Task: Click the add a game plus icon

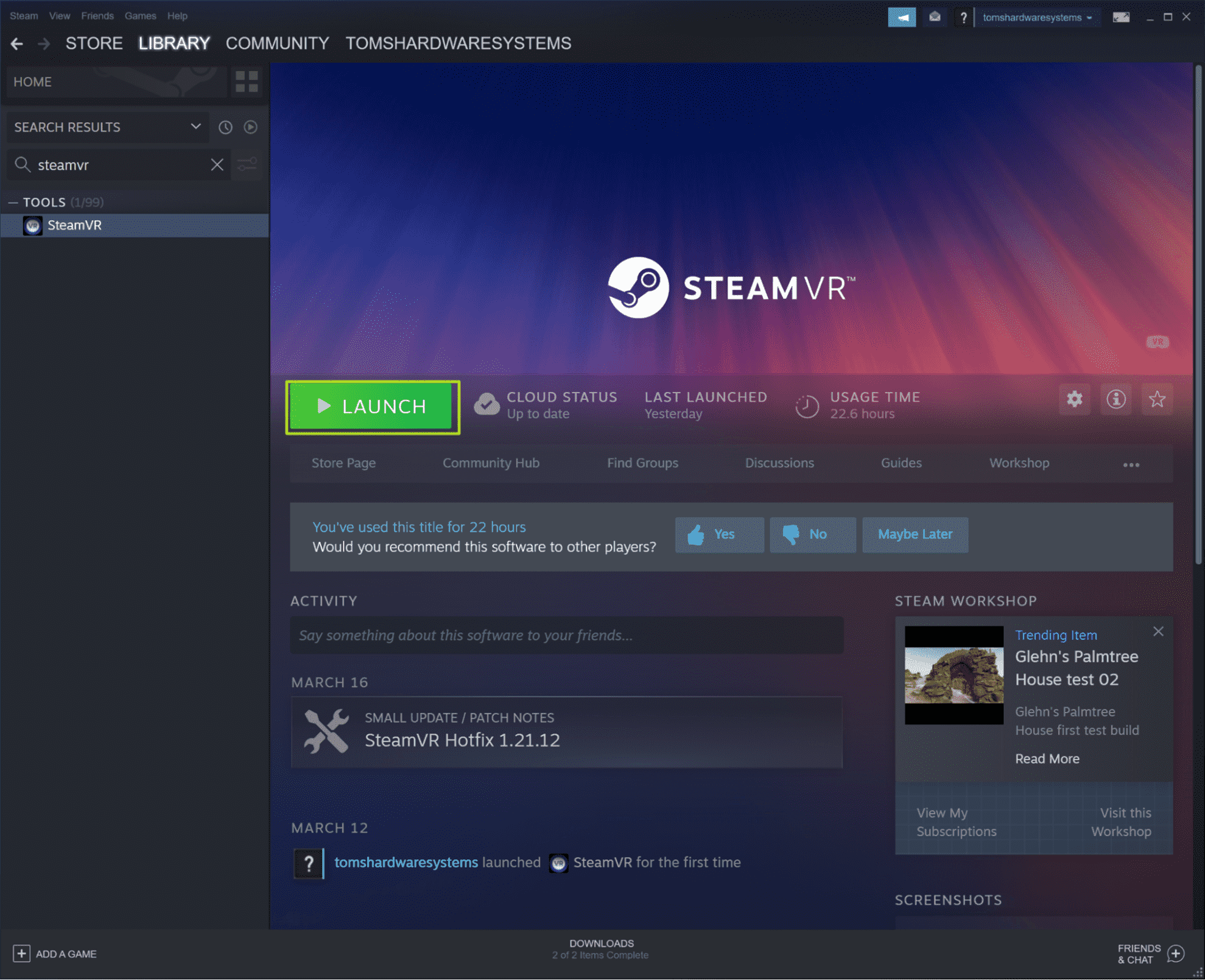Action: (x=21, y=954)
